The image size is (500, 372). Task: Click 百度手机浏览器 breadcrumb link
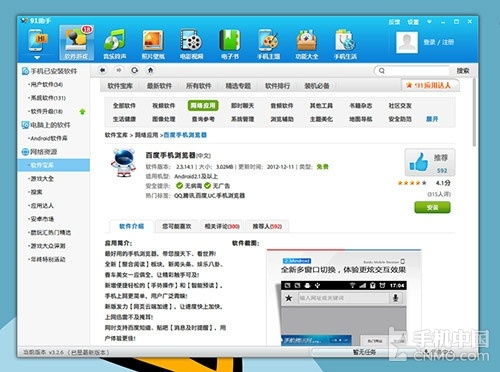pos(185,135)
